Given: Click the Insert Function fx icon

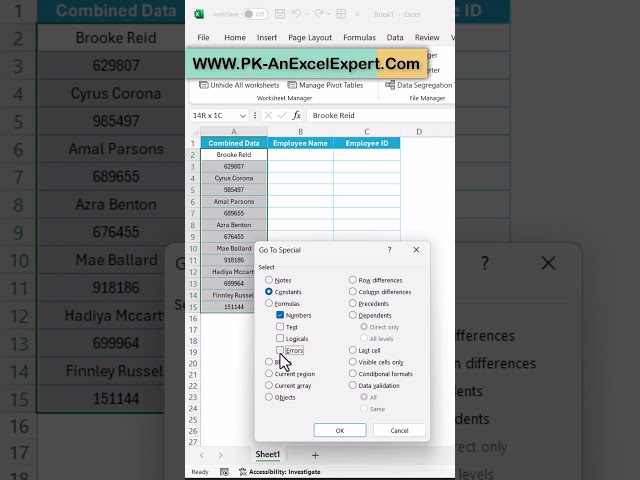Looking at the screenshot, I should (x=297, y=116).
